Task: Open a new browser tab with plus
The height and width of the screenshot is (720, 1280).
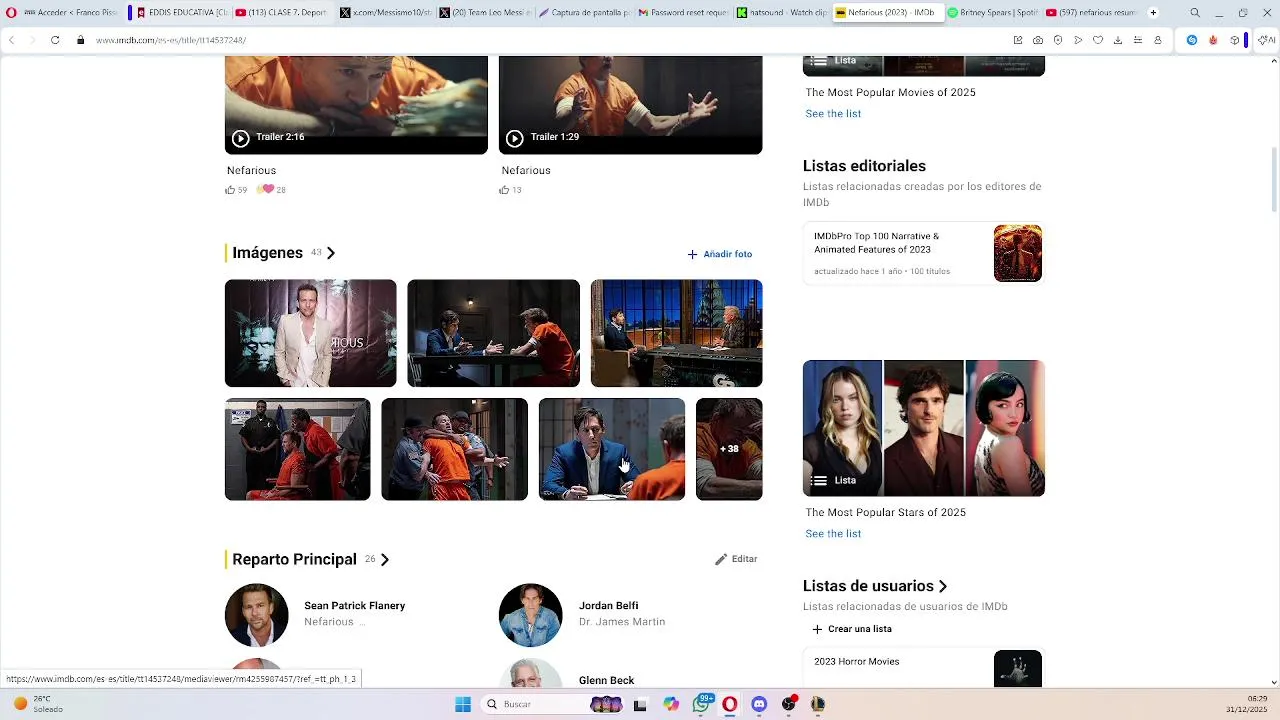Action: point(1153,13)
